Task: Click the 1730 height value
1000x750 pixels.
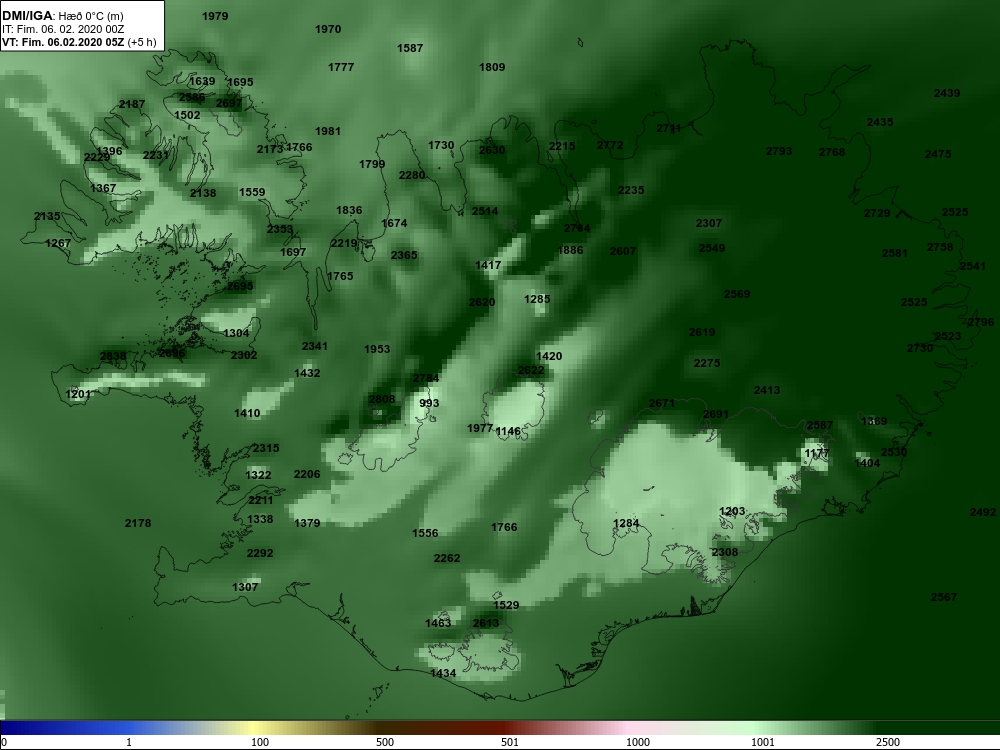Action: [x=441, y=145]
